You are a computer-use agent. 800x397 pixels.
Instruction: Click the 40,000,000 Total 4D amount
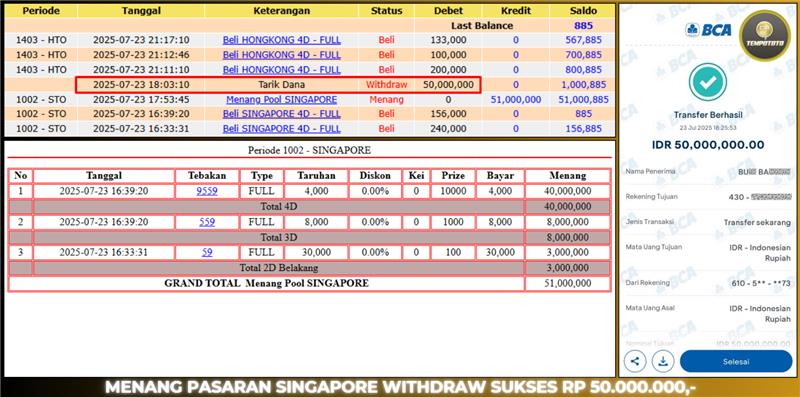point(568,207)
